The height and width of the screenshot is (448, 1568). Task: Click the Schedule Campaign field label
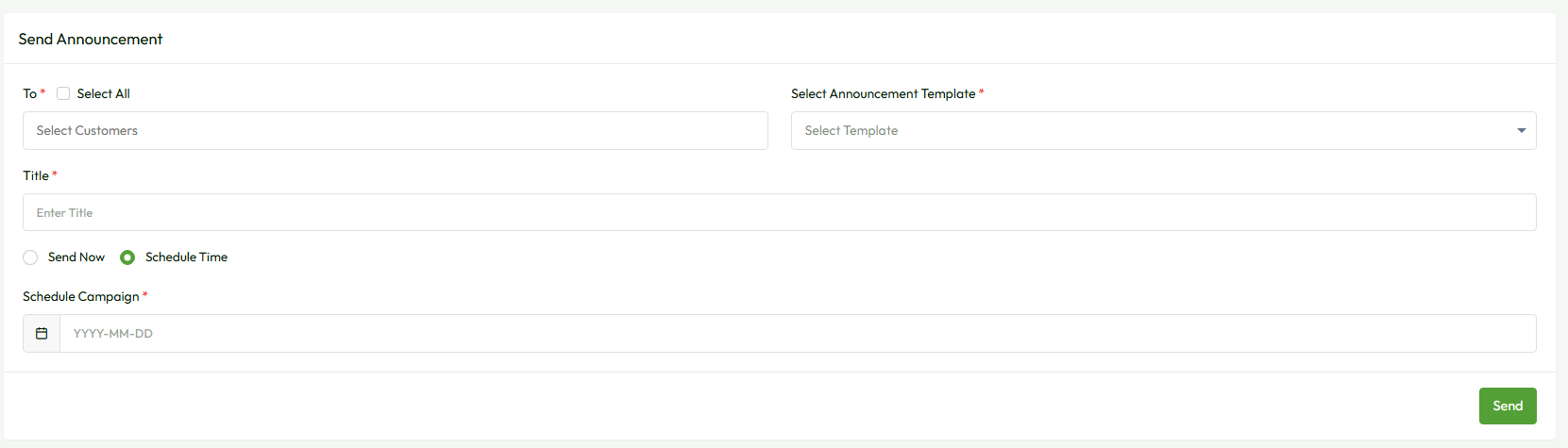point(81,296)
